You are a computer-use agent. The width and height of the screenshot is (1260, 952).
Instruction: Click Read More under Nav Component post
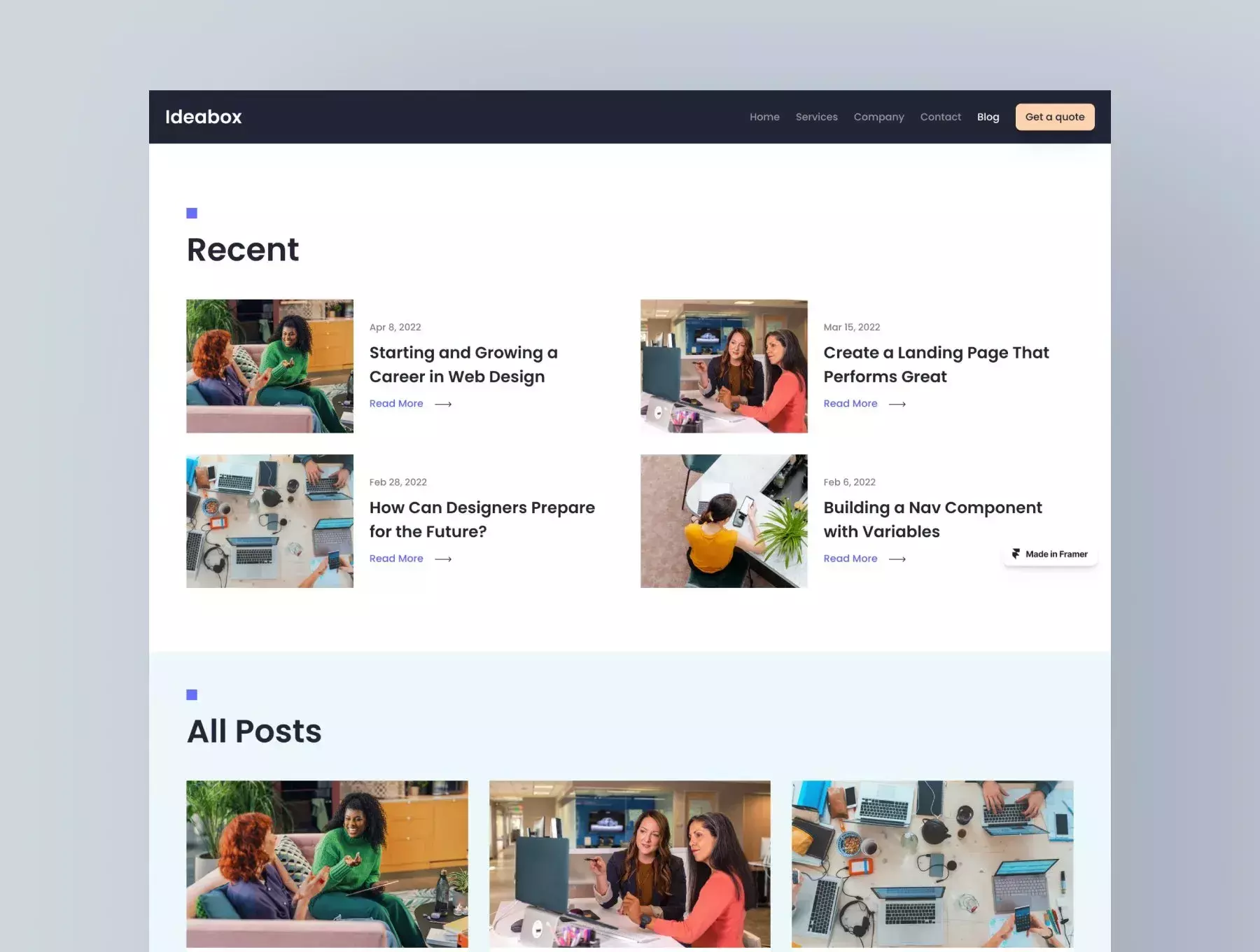[850, 559]
